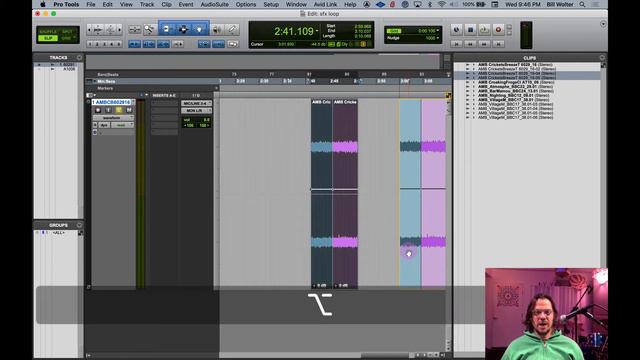The width and height of the screenshot is (640, 360).
Task: Click the elastic audio plugin selector
Action: 96,132
